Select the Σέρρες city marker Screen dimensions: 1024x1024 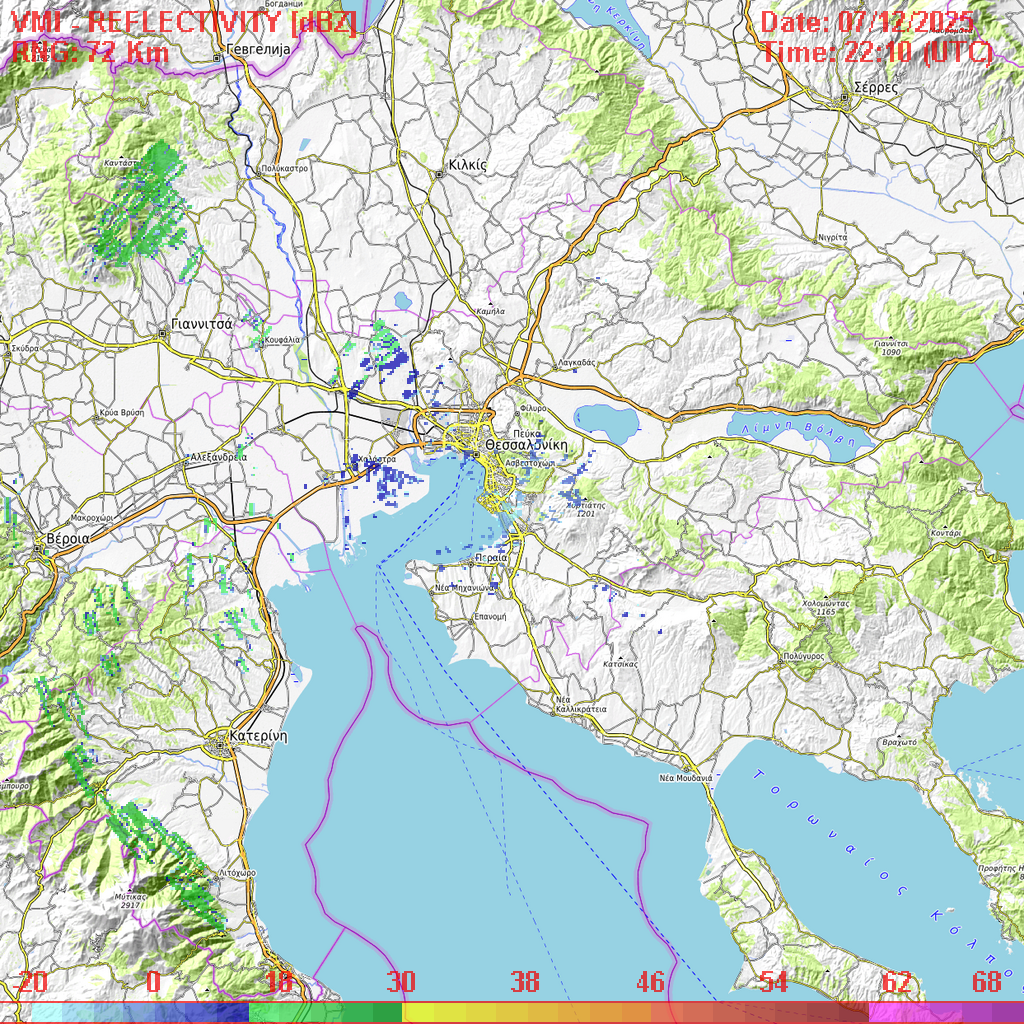click(845, 98)
